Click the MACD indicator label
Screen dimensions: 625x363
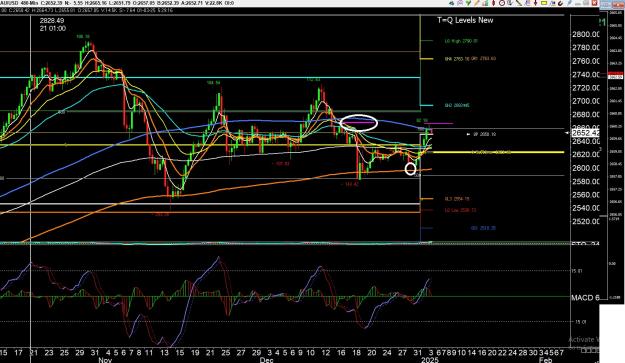(x=585, y=298)
